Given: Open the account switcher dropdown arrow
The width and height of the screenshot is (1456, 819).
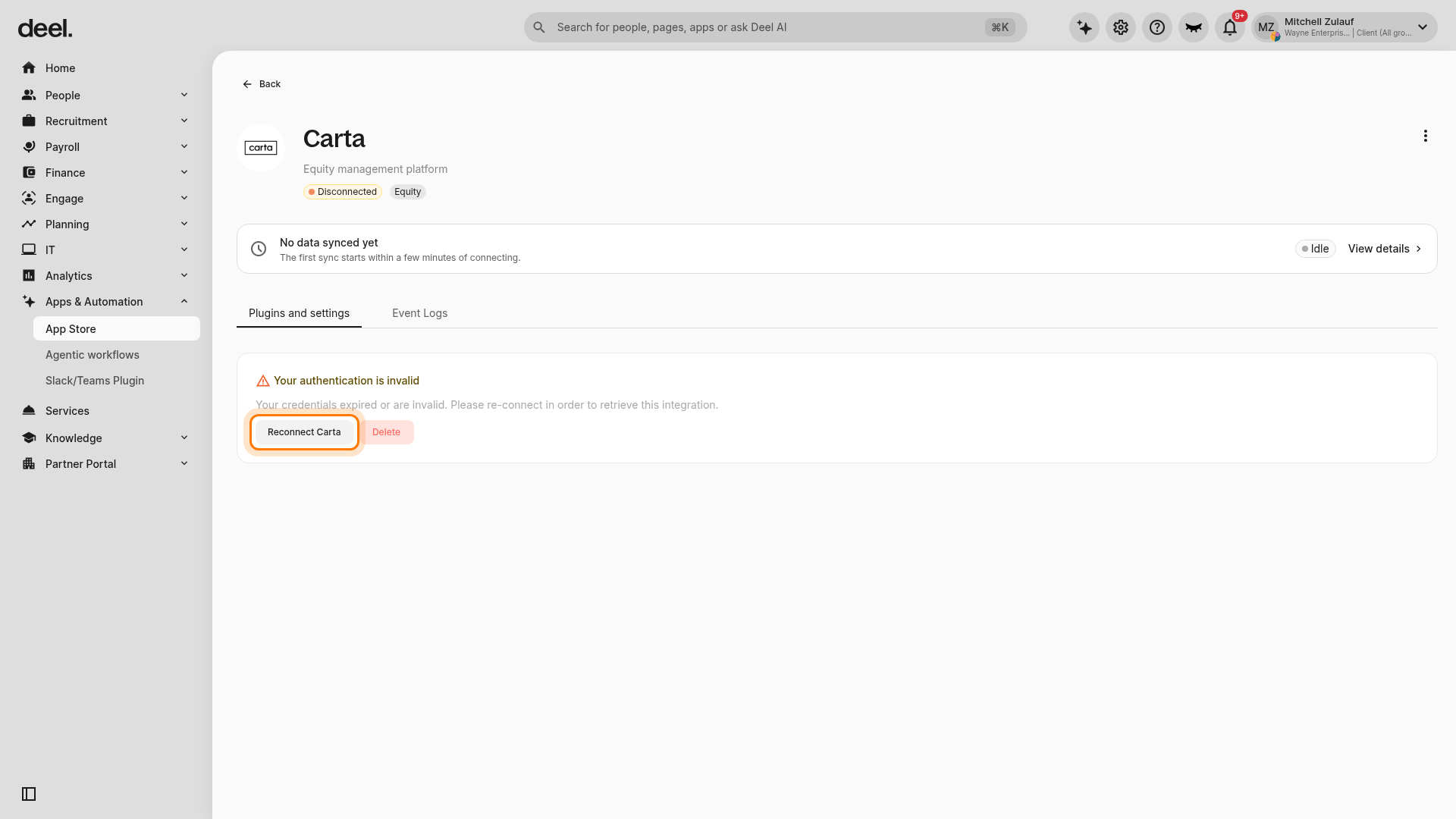Looking at the screenshot, I should (x=1423, y=27).
